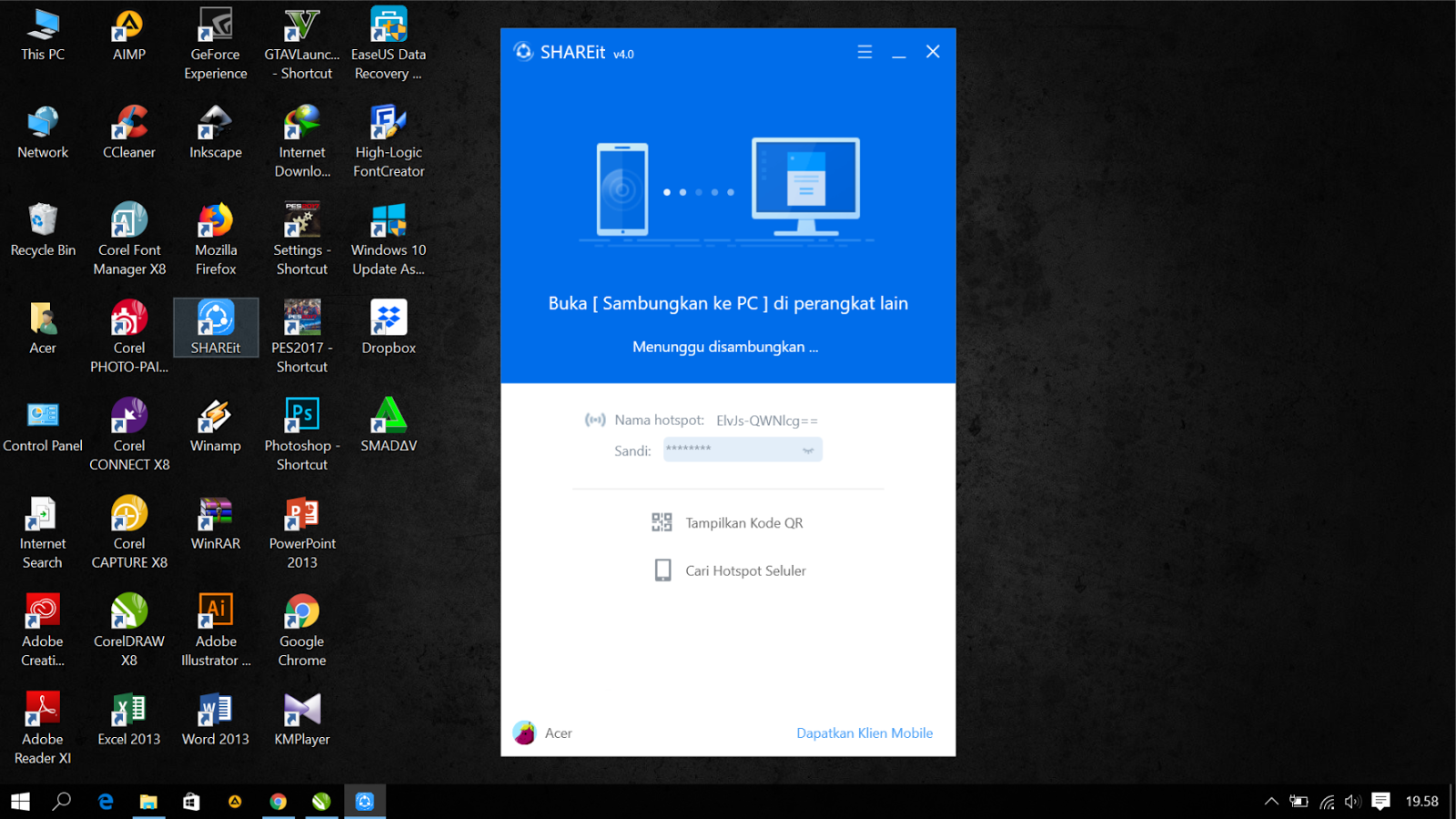The image size is (1456, 819).
Task: Select the SMADAV desktop icon
Action: (x=389, y=426)
